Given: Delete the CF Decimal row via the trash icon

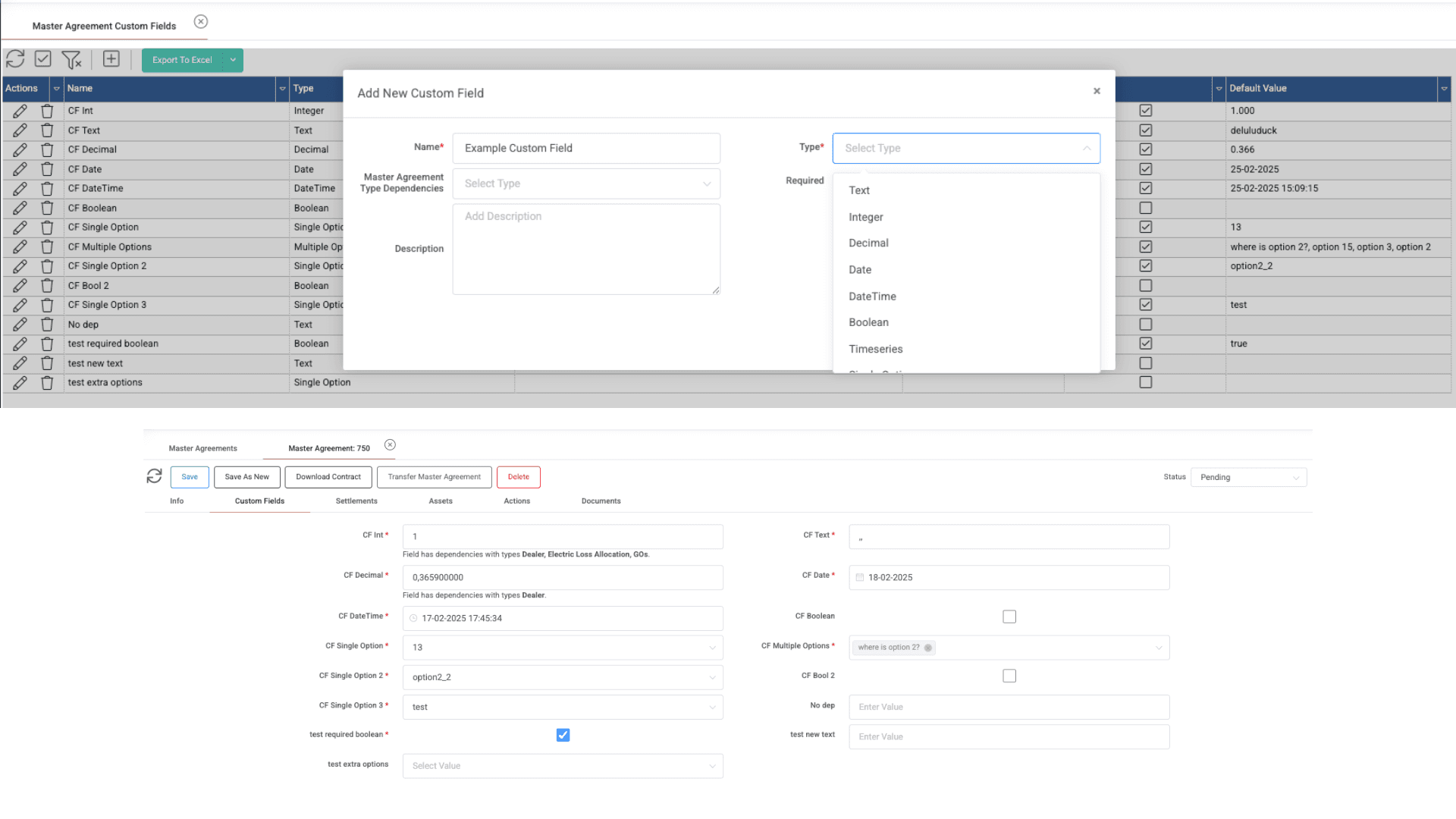Looking at the screenshot, I should (47, 150).
